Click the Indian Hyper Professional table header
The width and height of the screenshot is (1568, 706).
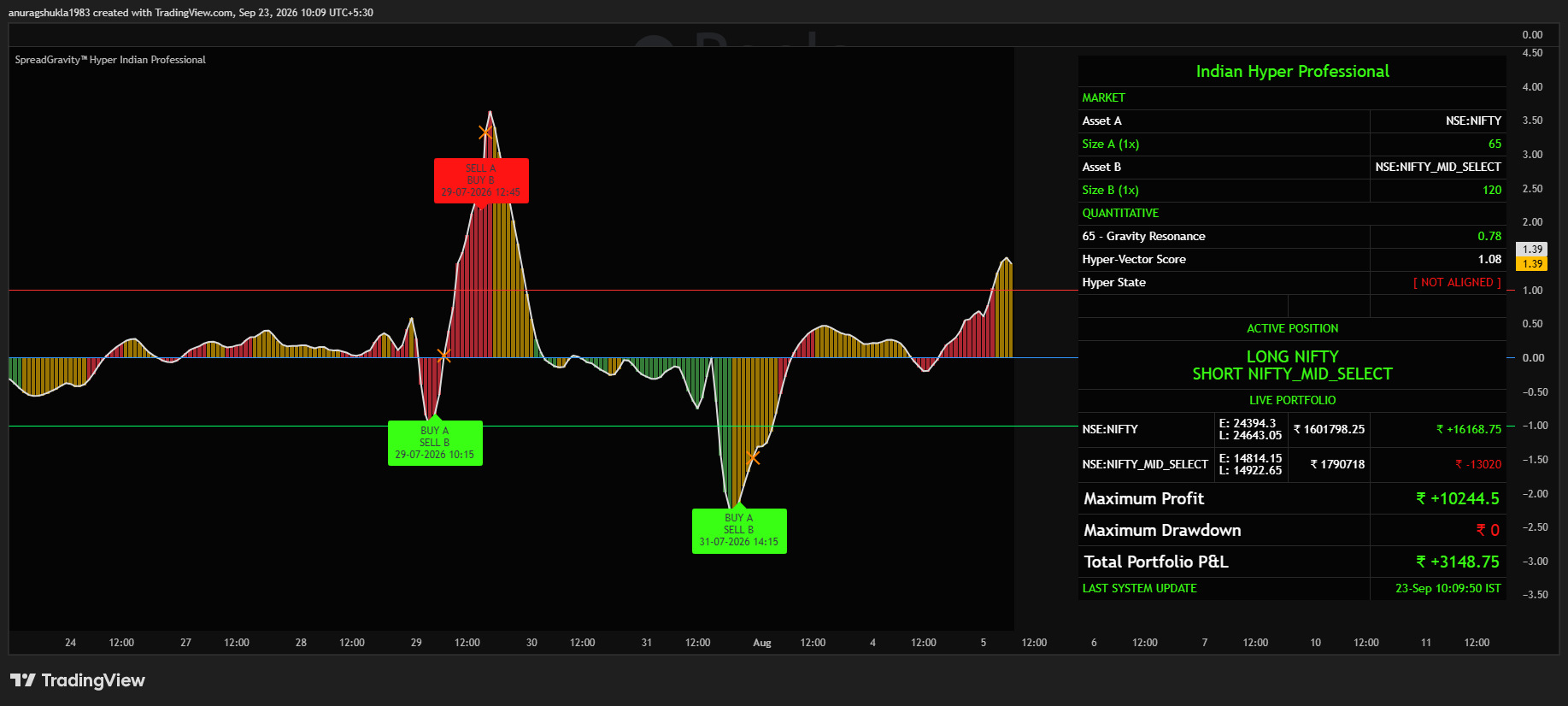click(x=1292, y=71)
